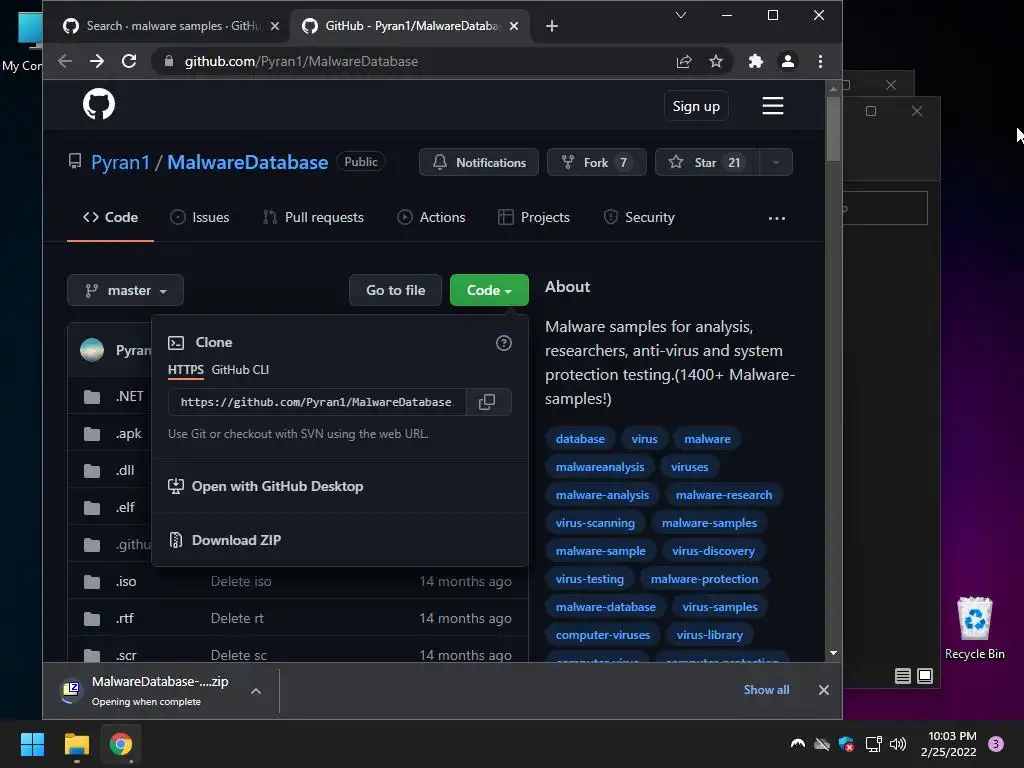The height and width of the screenshot is (768, 1024).
Task: Copy the HTTPS clone URL
Action: (x=487, y=402)
